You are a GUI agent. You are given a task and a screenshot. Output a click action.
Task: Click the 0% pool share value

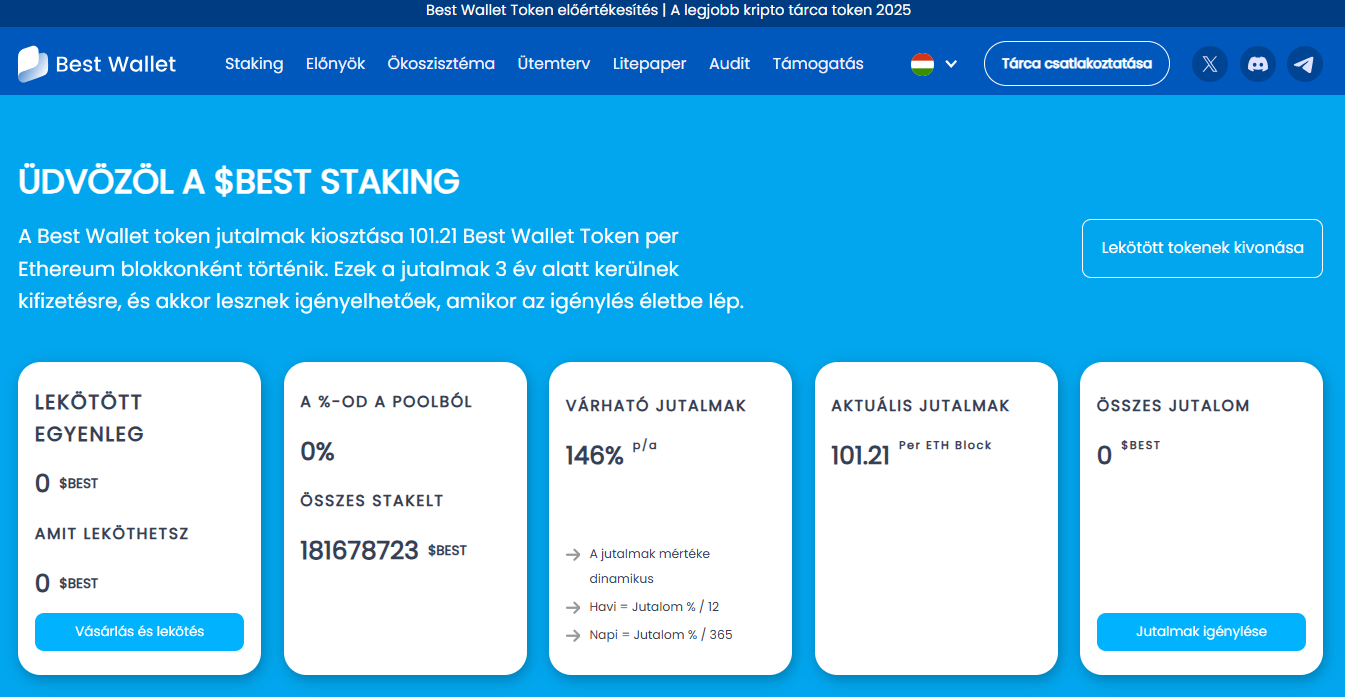point(318,452)
